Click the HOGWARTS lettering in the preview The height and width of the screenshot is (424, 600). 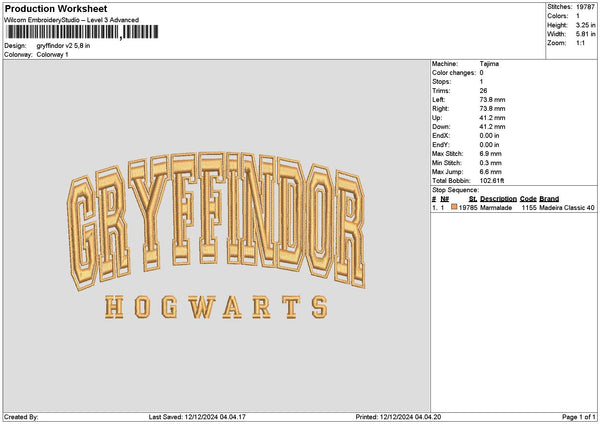click(x=216, y=307)
